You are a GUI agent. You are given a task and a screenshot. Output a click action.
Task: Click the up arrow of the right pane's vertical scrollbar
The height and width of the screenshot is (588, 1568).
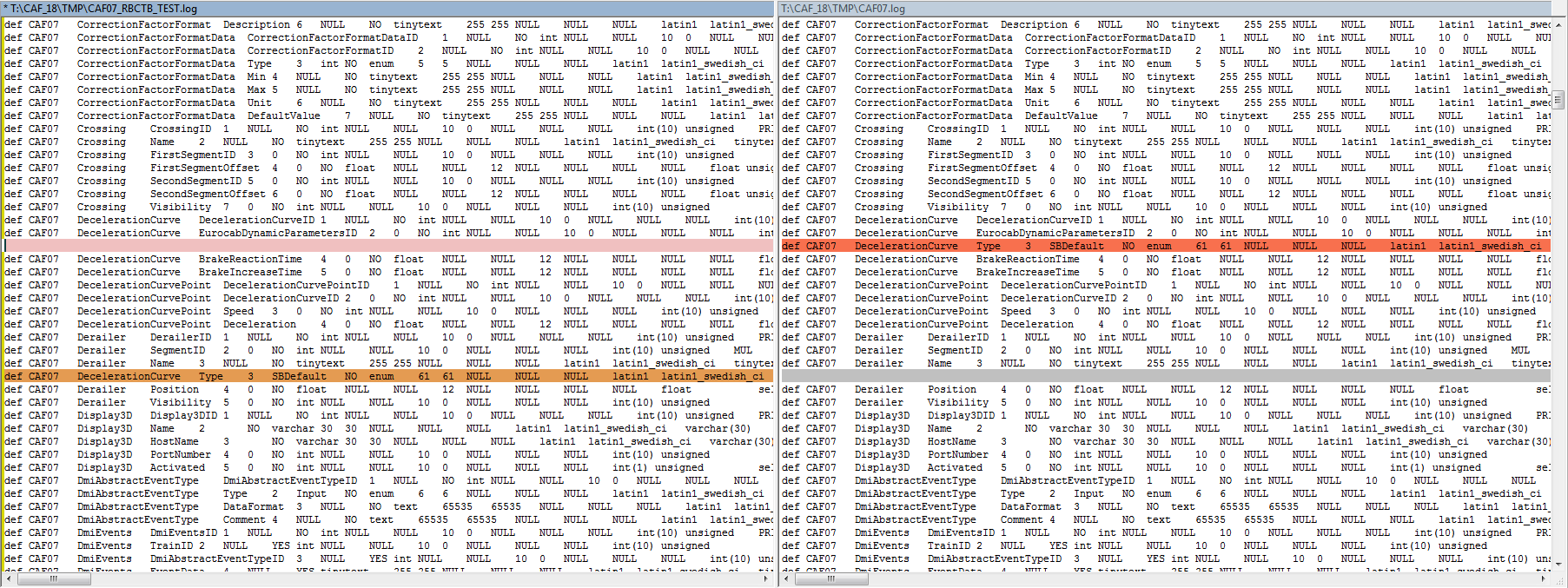click(x=1560, y=24)
